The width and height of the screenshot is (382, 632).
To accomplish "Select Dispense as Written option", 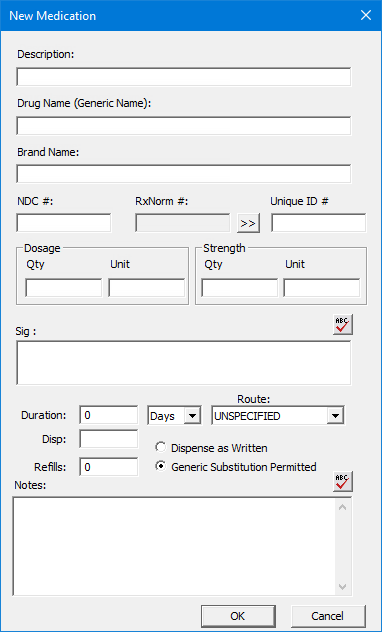I will 212,448.
